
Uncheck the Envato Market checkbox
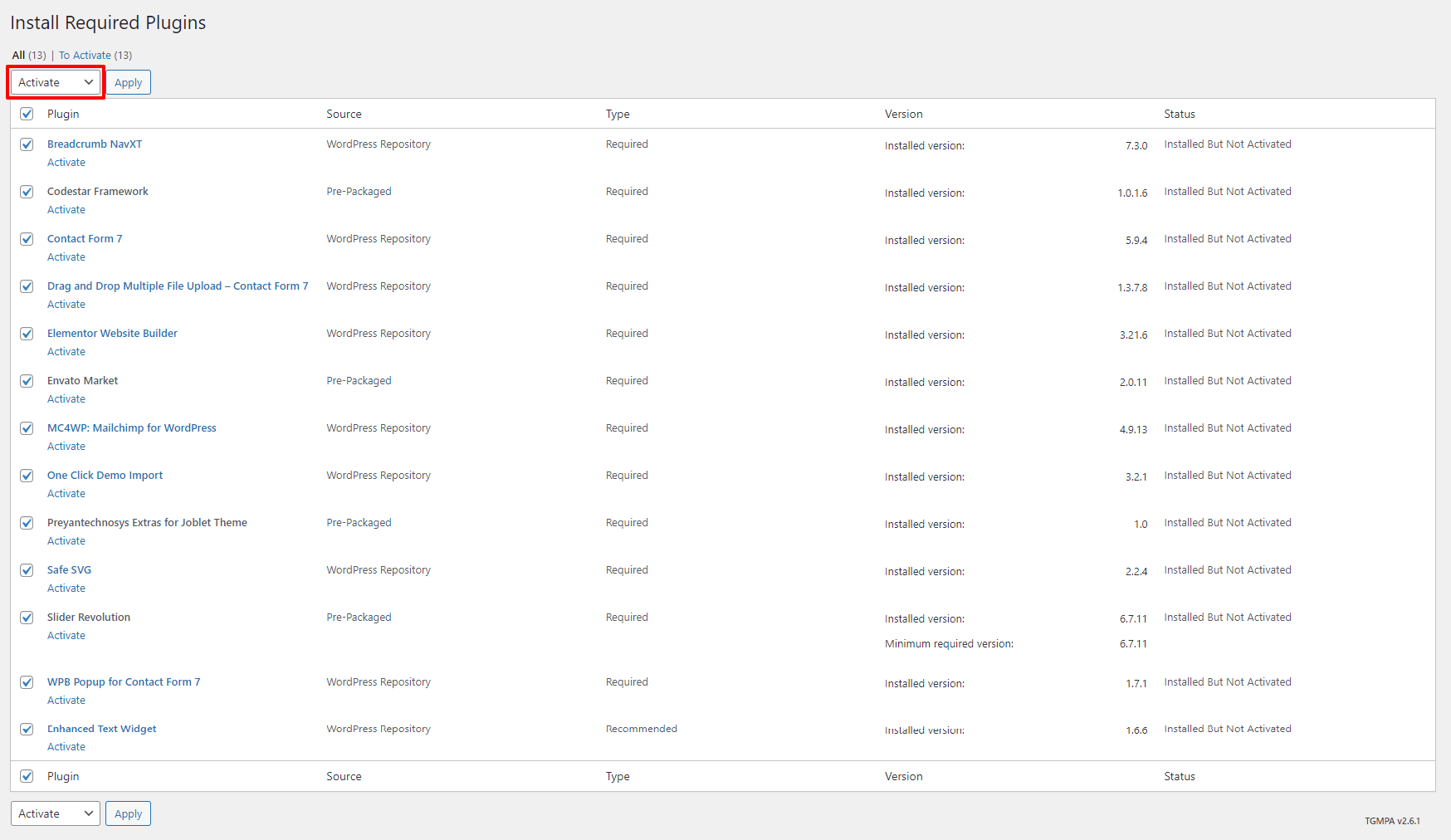point(27,381)
